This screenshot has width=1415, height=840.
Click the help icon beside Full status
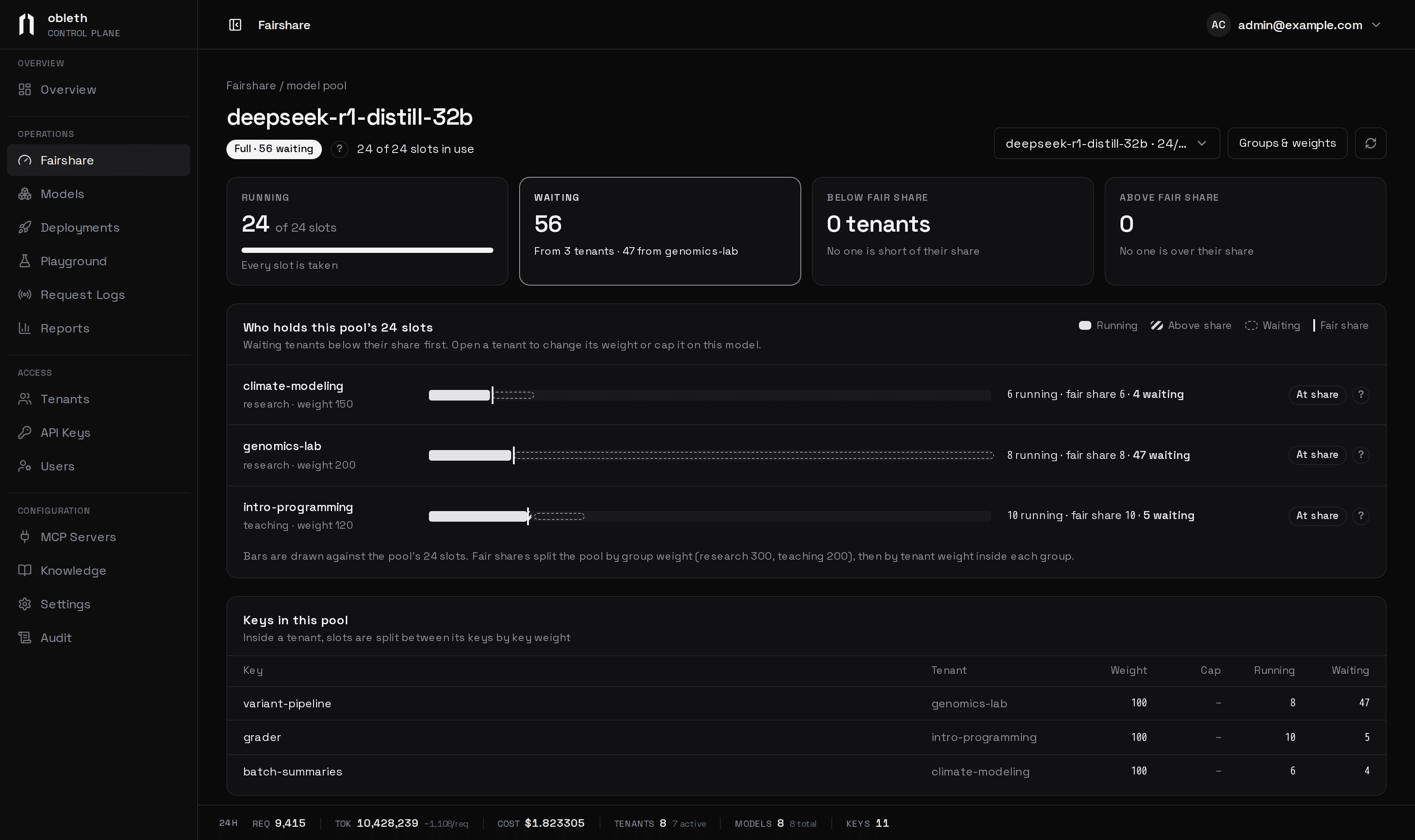point(339,149)
